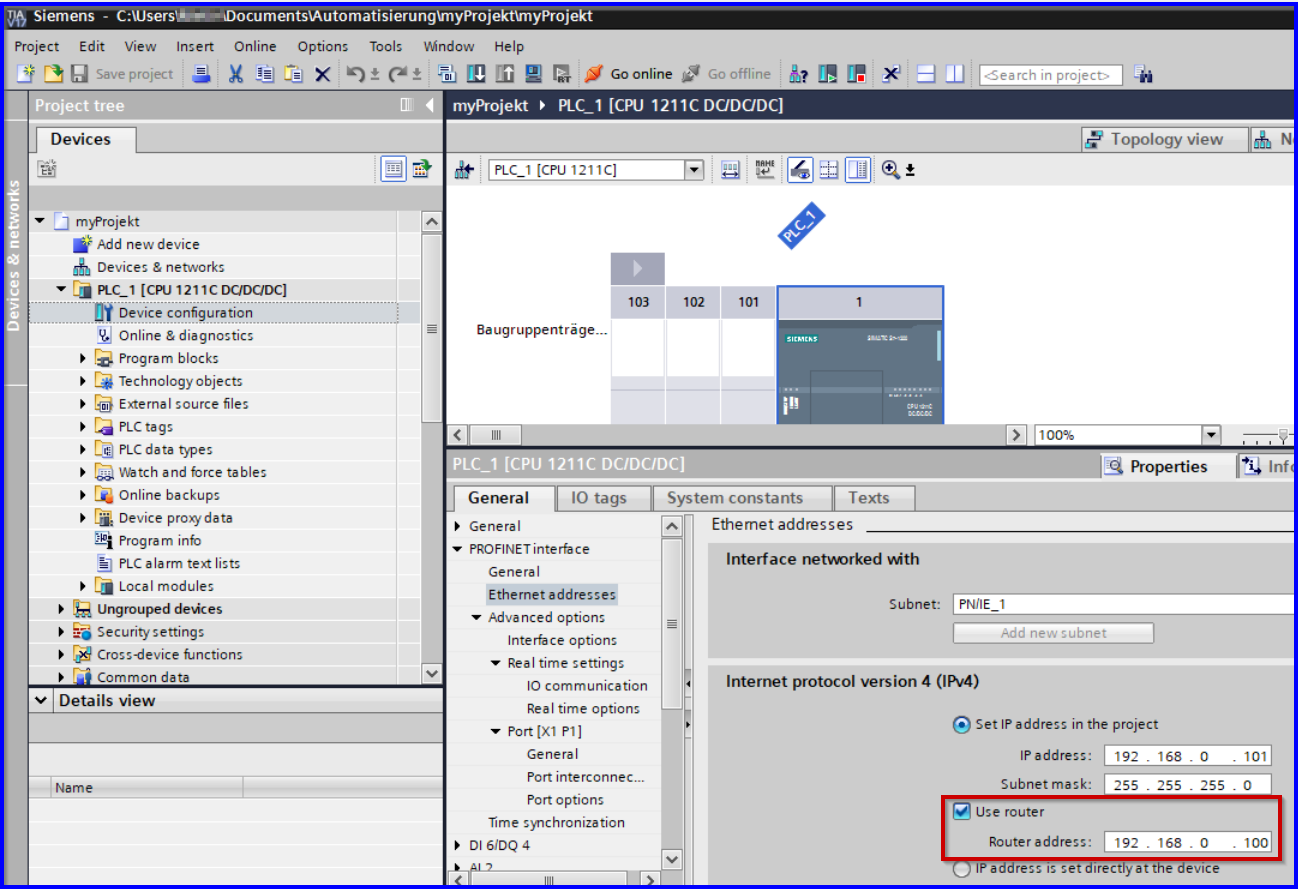Click the Add new subnet button
The image size is (1298, 889).
1053,633
